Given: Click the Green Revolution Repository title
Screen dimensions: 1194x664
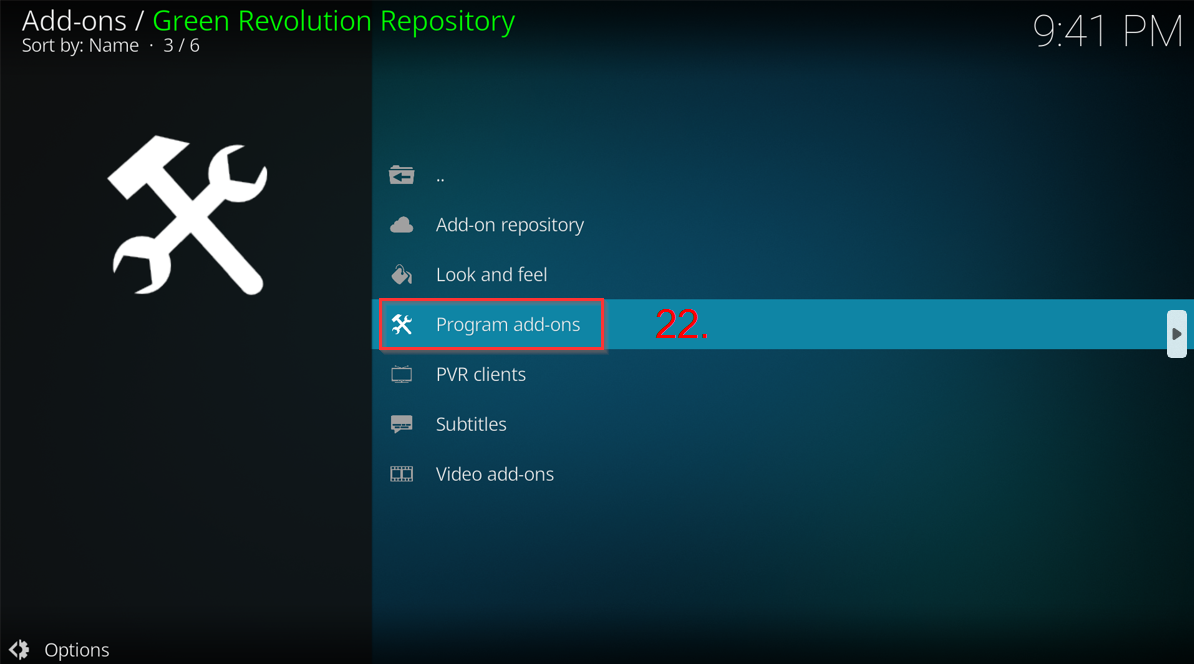Looking at the screenshot, I should (x=334, y=21).
